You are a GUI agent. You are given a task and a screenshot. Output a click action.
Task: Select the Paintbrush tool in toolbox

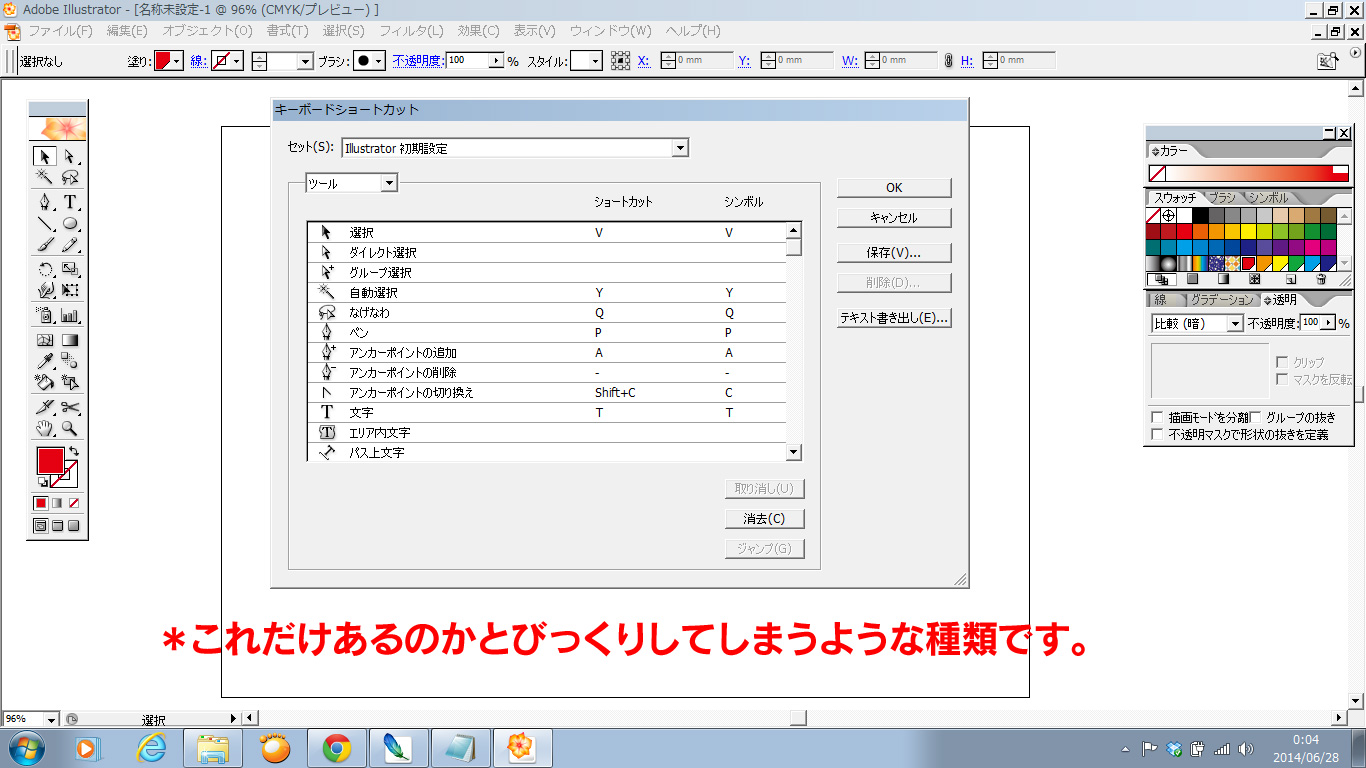click(x=44, y=245)
